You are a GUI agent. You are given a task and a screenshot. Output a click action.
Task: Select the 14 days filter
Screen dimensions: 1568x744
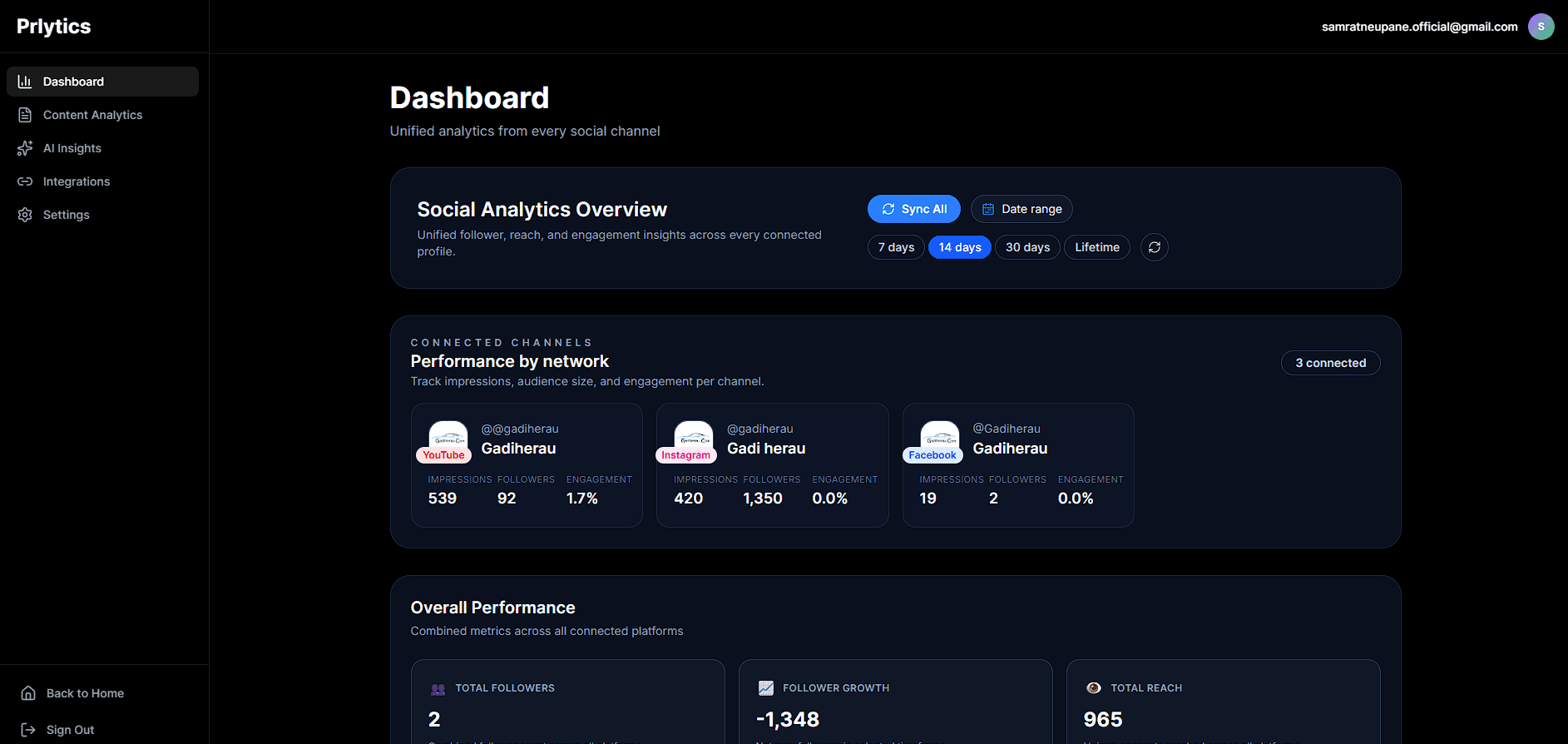[x=959, y=247]
